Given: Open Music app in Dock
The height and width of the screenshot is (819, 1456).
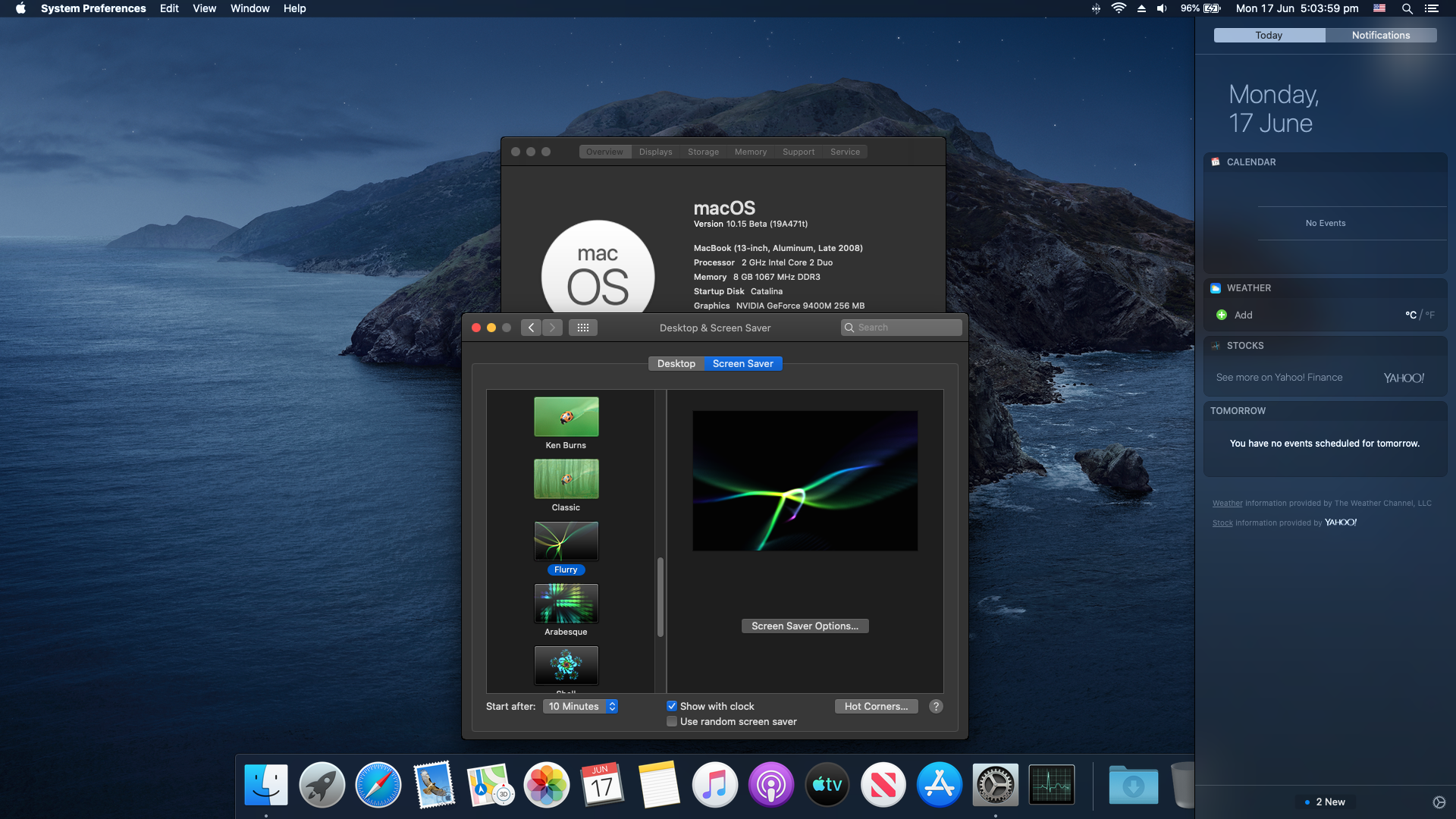Looking at the screenshot, I should click(x=715, y=785).
